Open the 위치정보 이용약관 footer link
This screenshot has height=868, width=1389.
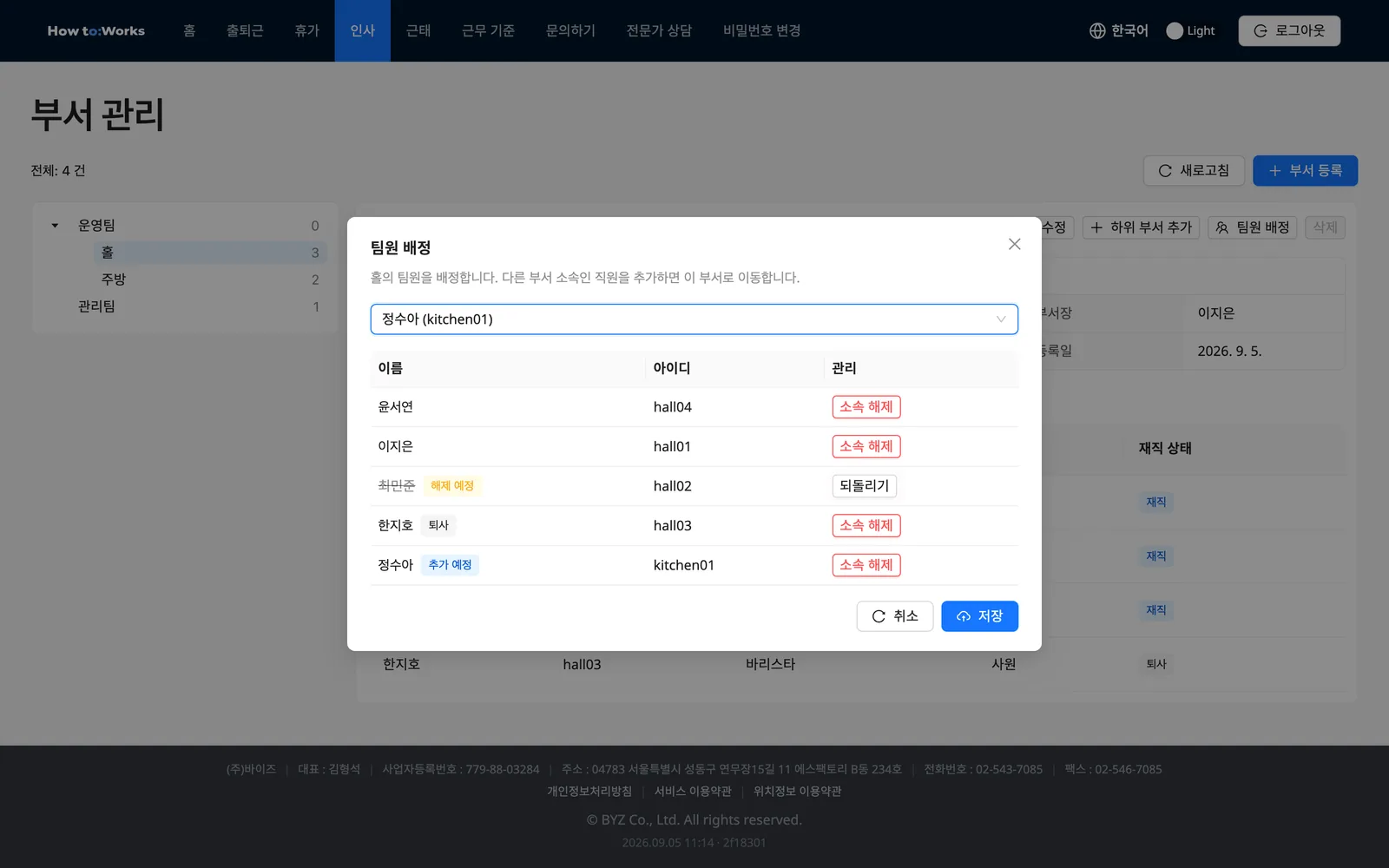[797, 792]
